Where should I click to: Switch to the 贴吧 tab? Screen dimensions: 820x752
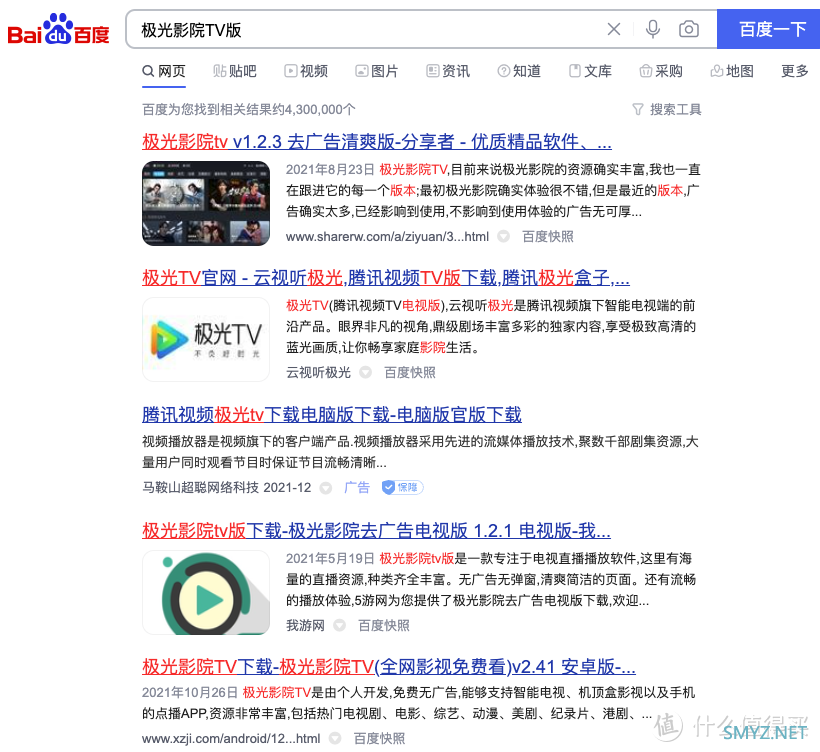235,71
